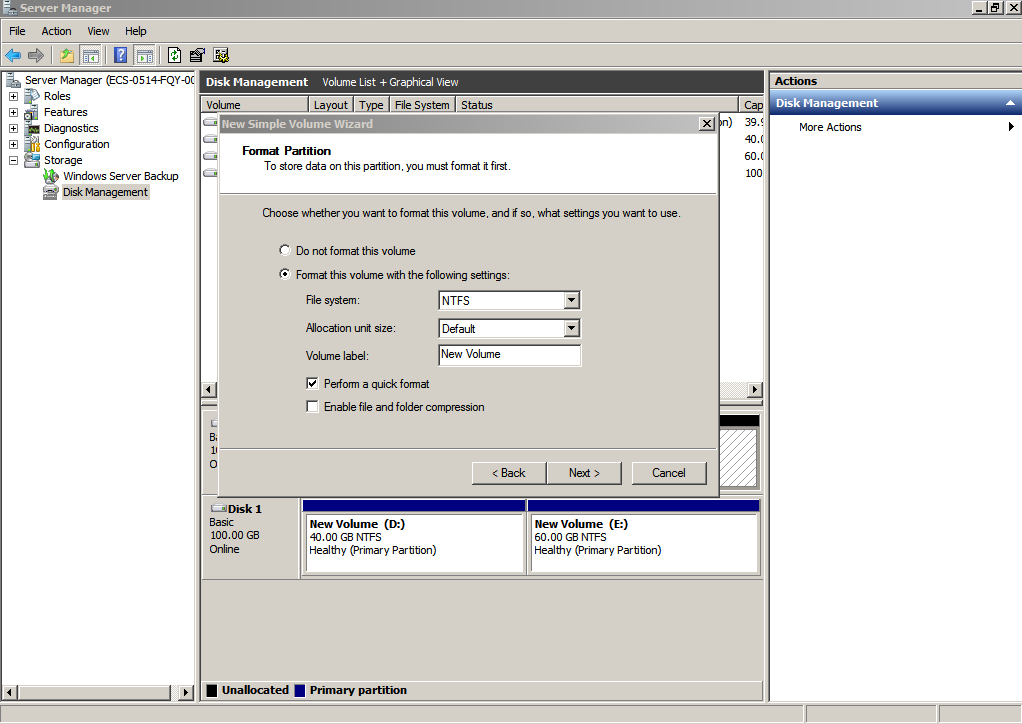Screen dimensions: 1022x724
Task: Click tree pane scroll left arrow
Action: (10, 692)
